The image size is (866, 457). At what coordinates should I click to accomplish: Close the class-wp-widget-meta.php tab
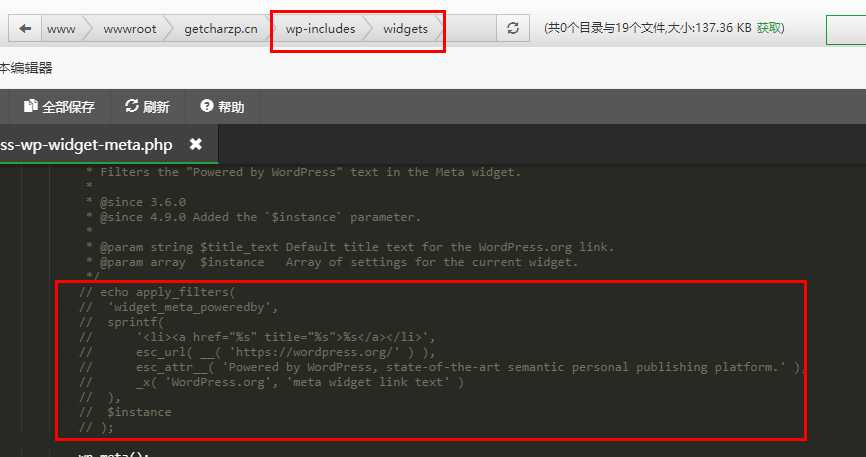(x=196, y=144)
